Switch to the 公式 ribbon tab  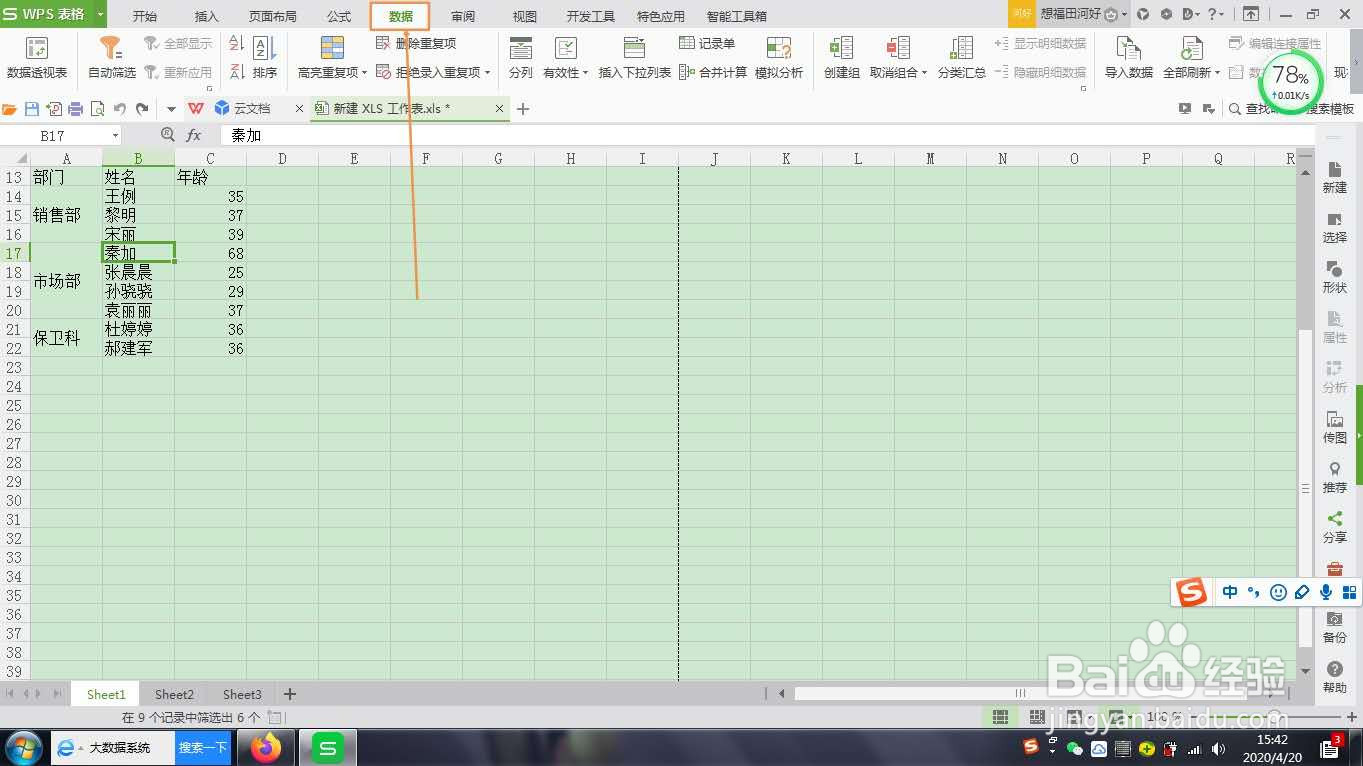click(x=339, y=16)
